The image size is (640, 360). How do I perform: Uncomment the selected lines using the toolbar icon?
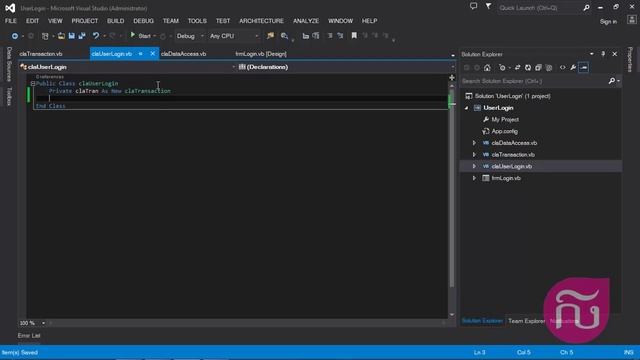(340, 36)
